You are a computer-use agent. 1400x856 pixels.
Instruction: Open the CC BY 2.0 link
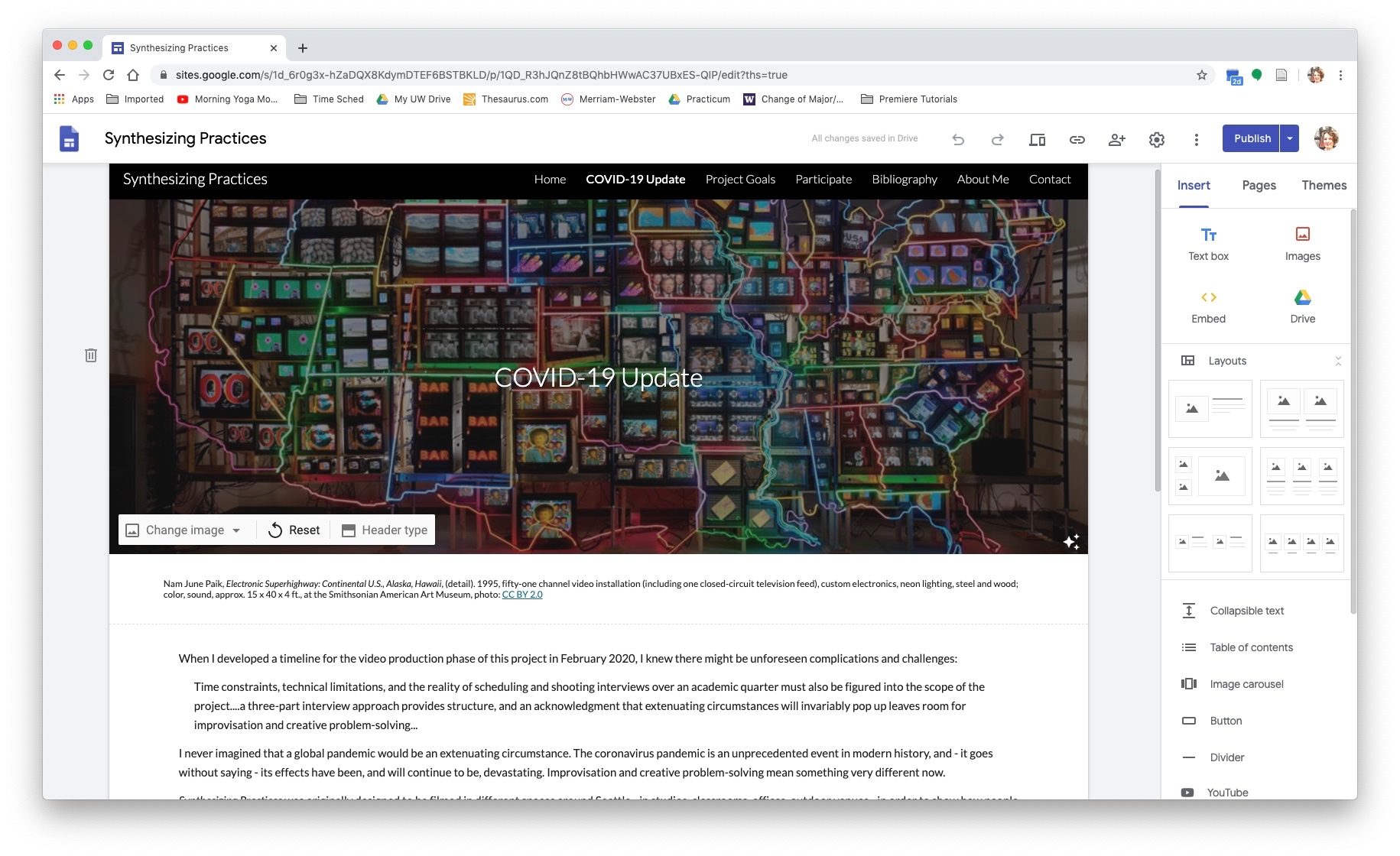522,594
